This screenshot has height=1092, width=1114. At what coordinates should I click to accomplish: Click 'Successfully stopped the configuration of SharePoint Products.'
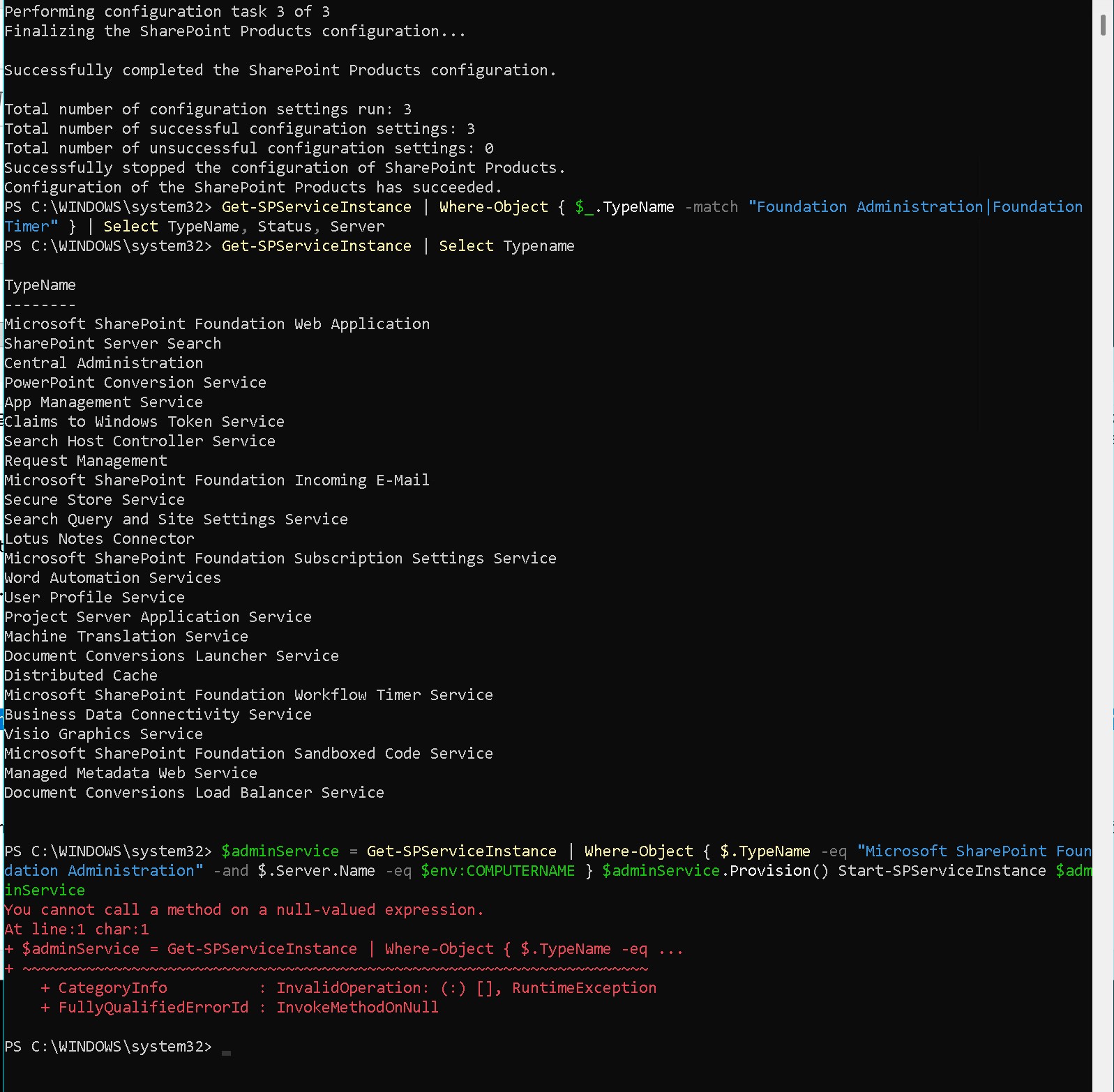pos(285,168)
